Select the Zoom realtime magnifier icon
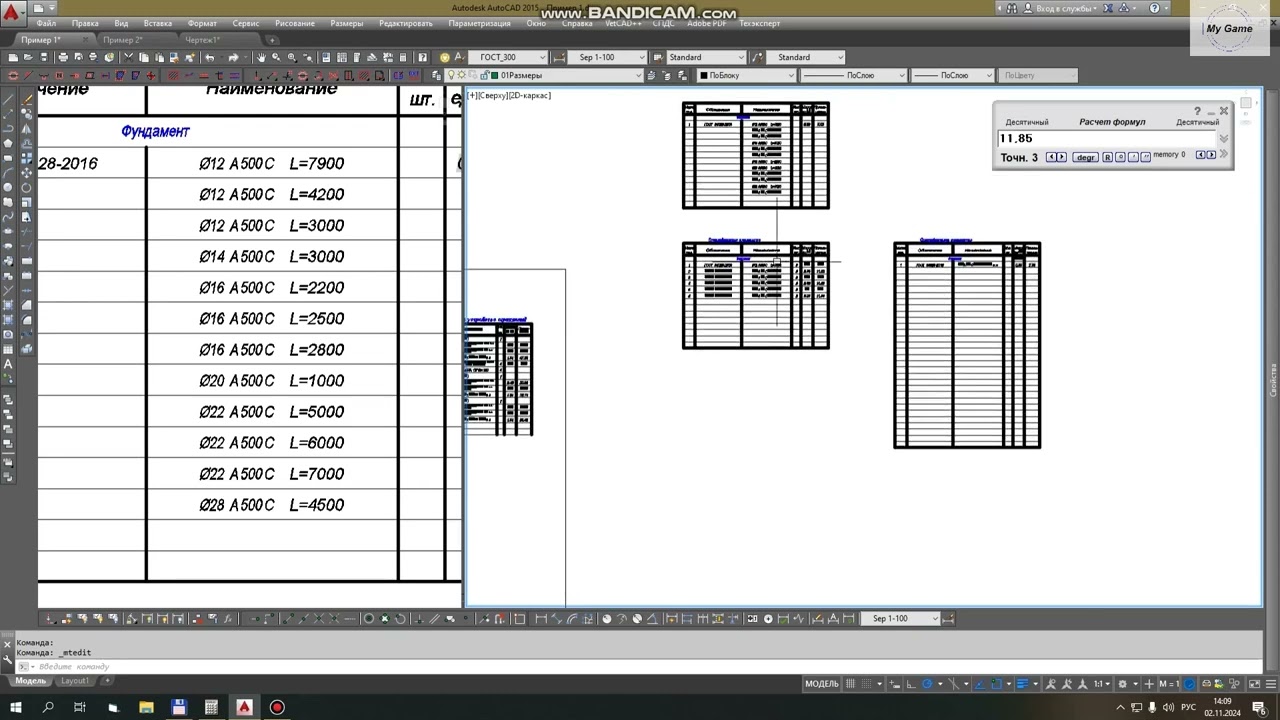 coord(276,57)
